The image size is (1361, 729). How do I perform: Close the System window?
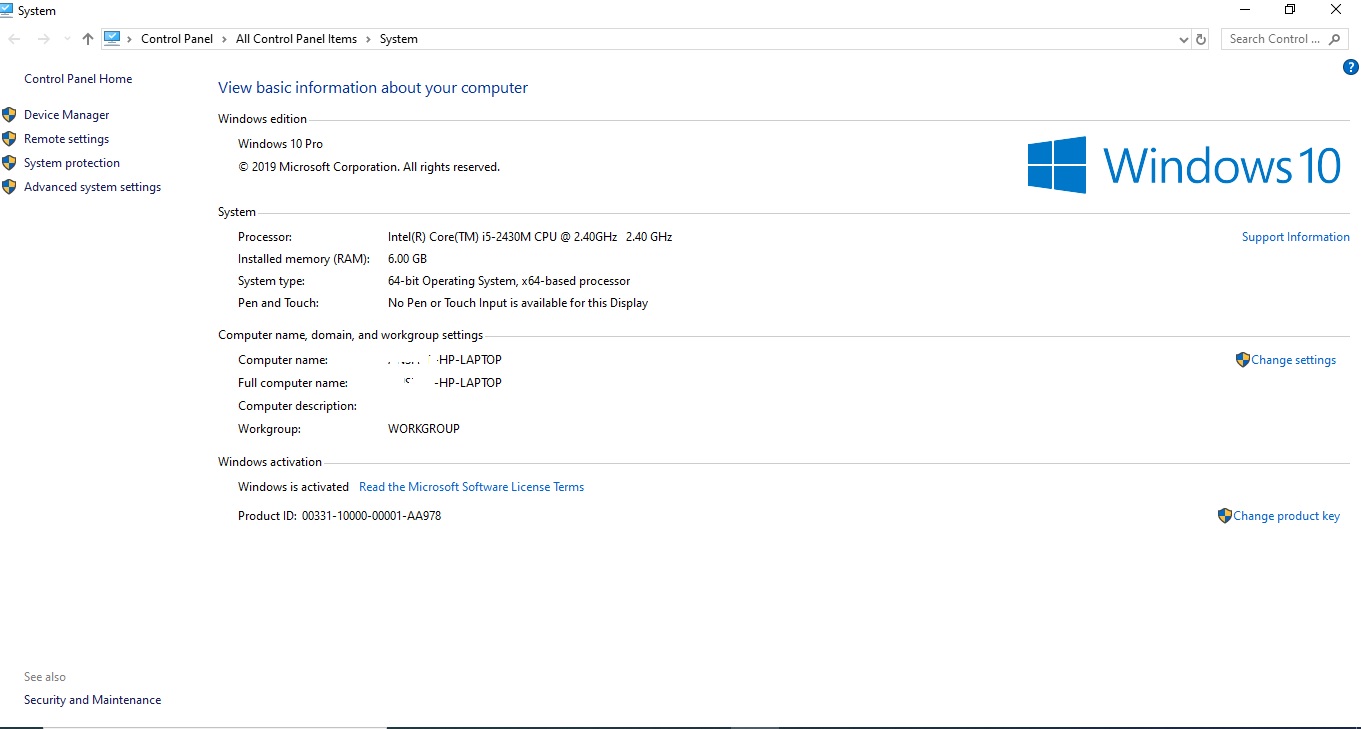pos(1336,10)
